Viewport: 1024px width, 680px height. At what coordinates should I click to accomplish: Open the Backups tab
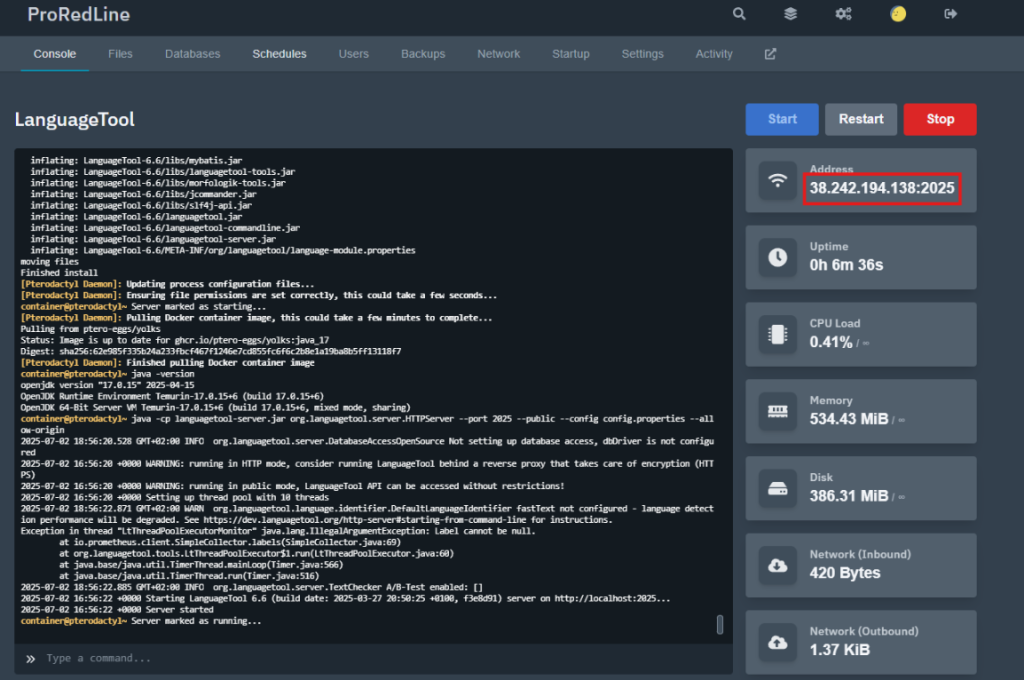(x=423, y=54)
